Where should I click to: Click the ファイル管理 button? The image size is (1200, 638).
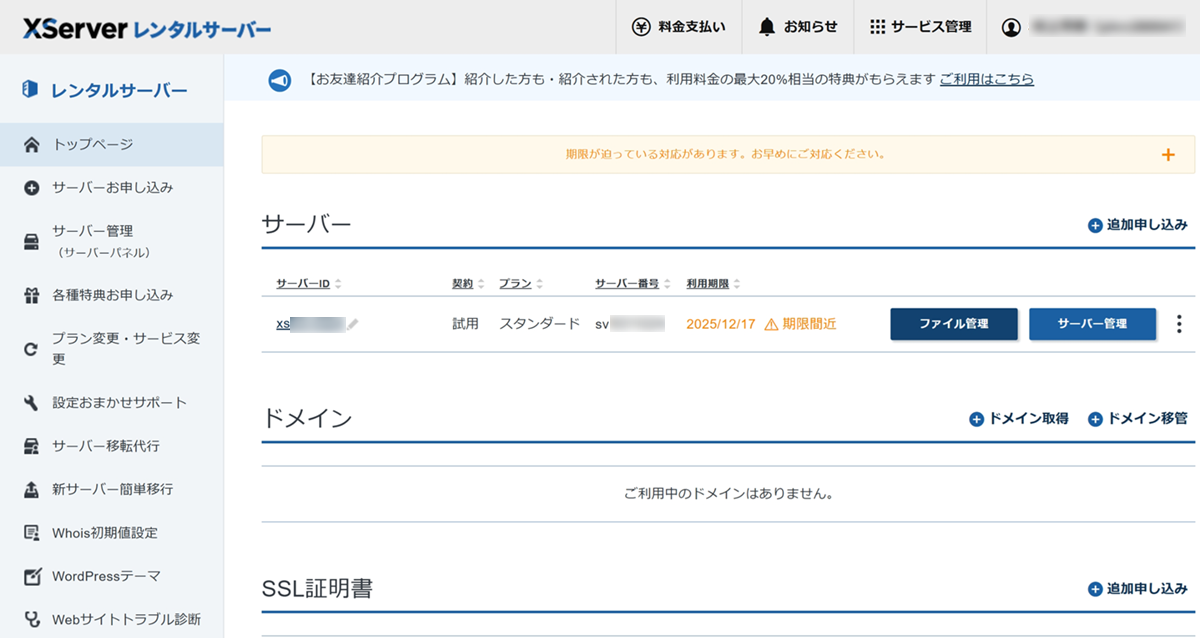tap(953, 324)
